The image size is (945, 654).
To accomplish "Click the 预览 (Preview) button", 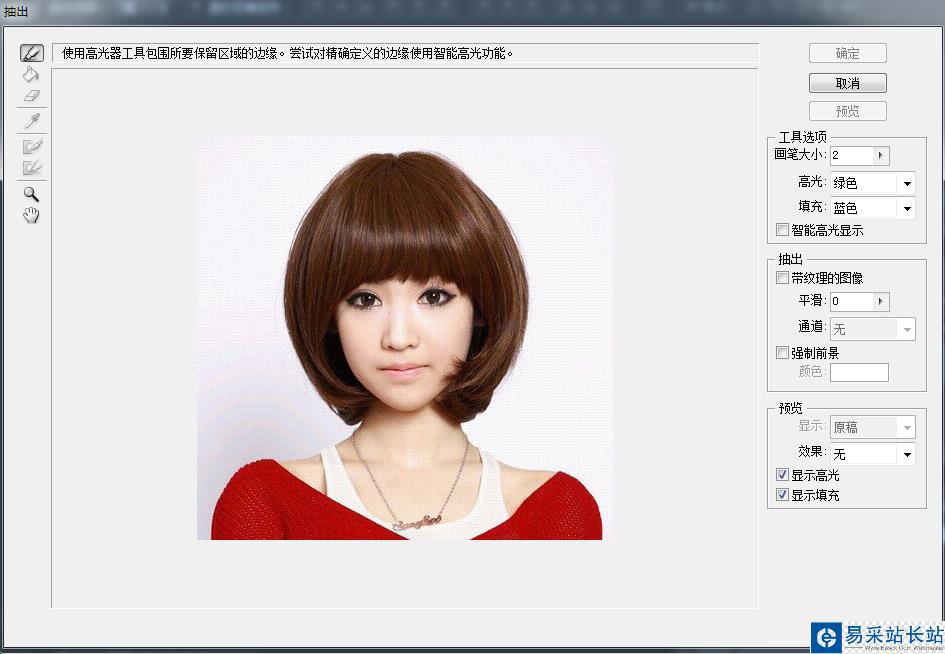I will click(847, 111).
